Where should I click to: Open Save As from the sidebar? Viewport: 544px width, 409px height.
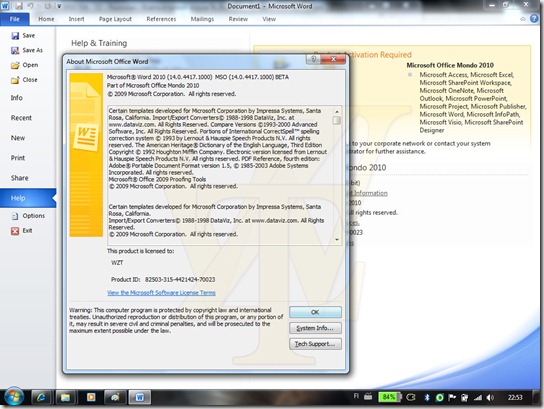click(x=27, y=50)
